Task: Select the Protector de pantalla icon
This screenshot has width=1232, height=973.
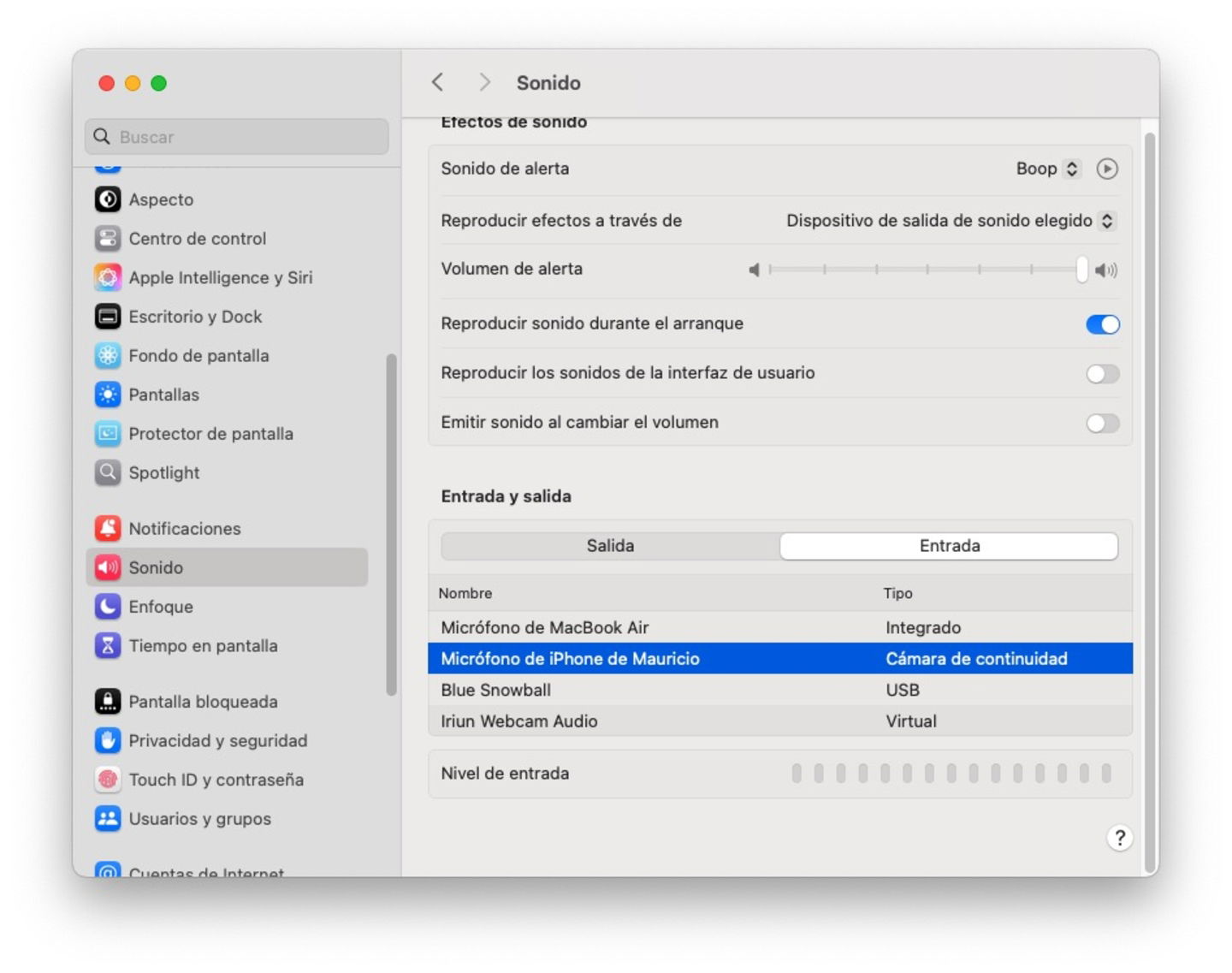Action: pyautogui.click(x=108, y=434)
